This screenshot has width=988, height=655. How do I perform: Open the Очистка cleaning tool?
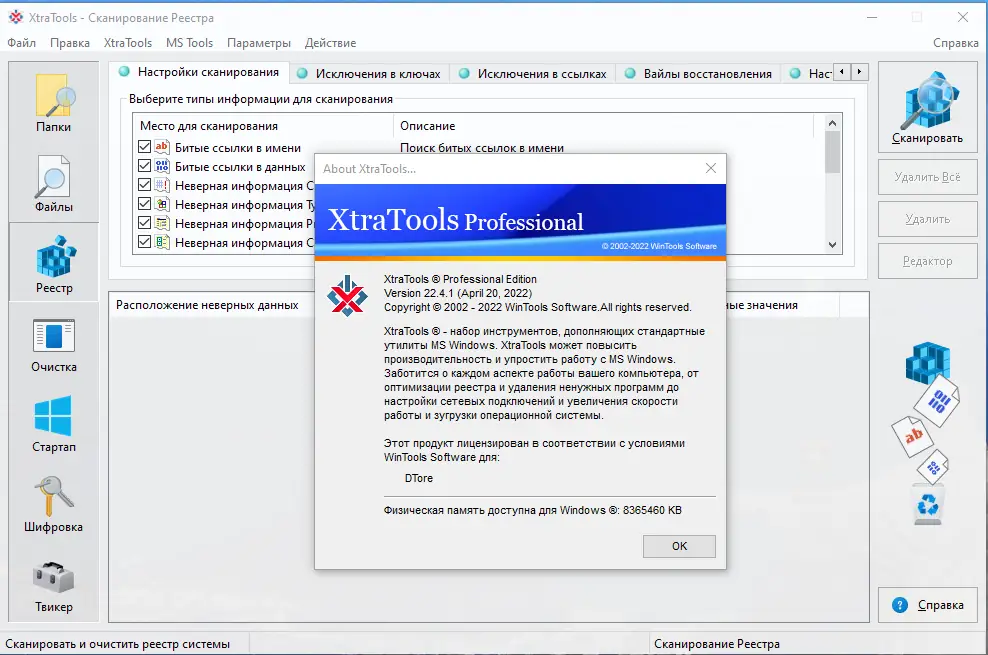[52, 344]
